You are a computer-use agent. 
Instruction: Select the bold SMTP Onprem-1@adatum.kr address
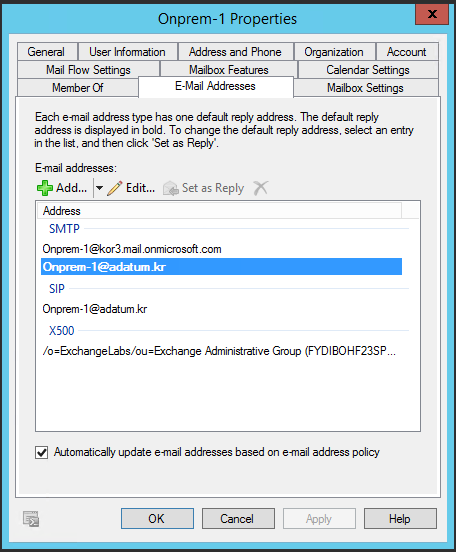[221, 267]
